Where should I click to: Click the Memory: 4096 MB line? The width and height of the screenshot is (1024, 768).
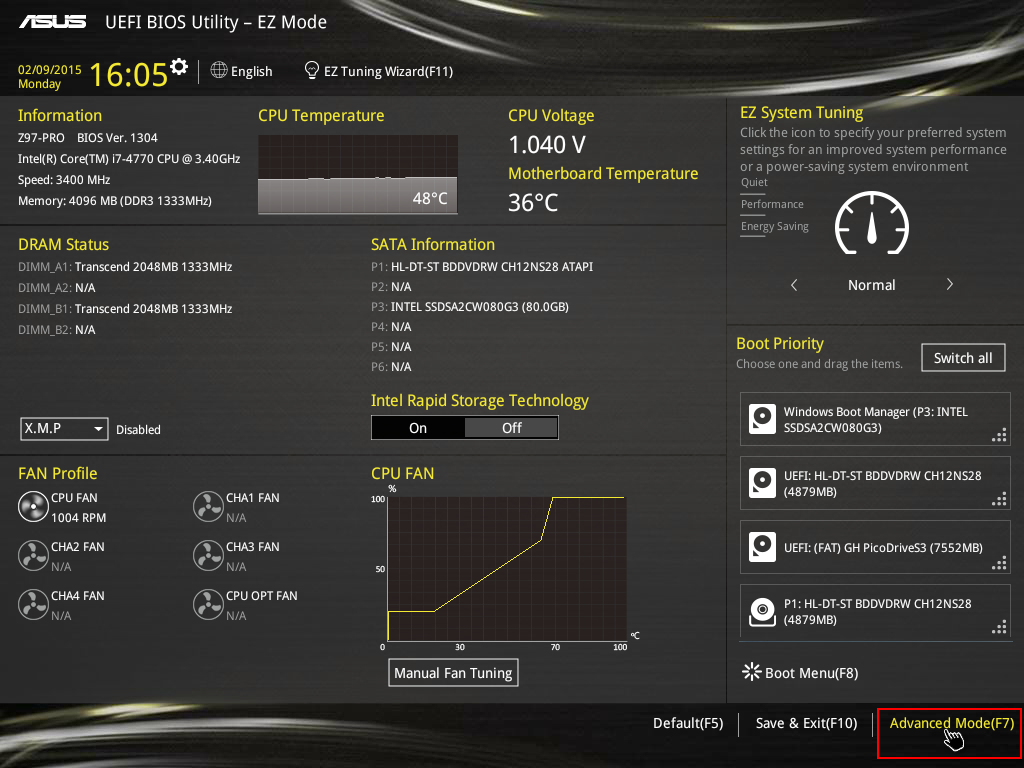[114, 200]
